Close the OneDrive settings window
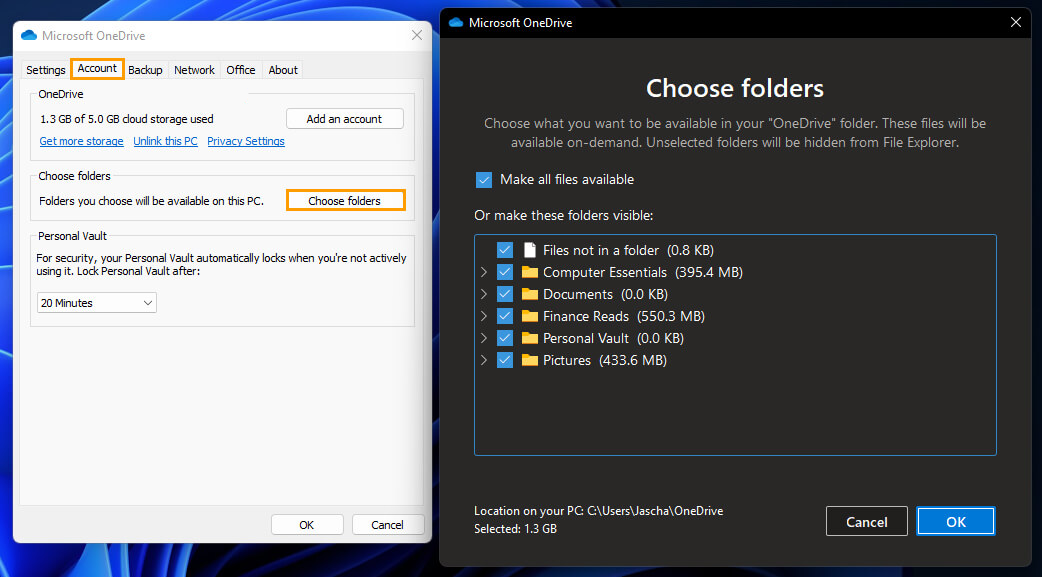Viewport: 1042px width, 577px height. (417, 35)
